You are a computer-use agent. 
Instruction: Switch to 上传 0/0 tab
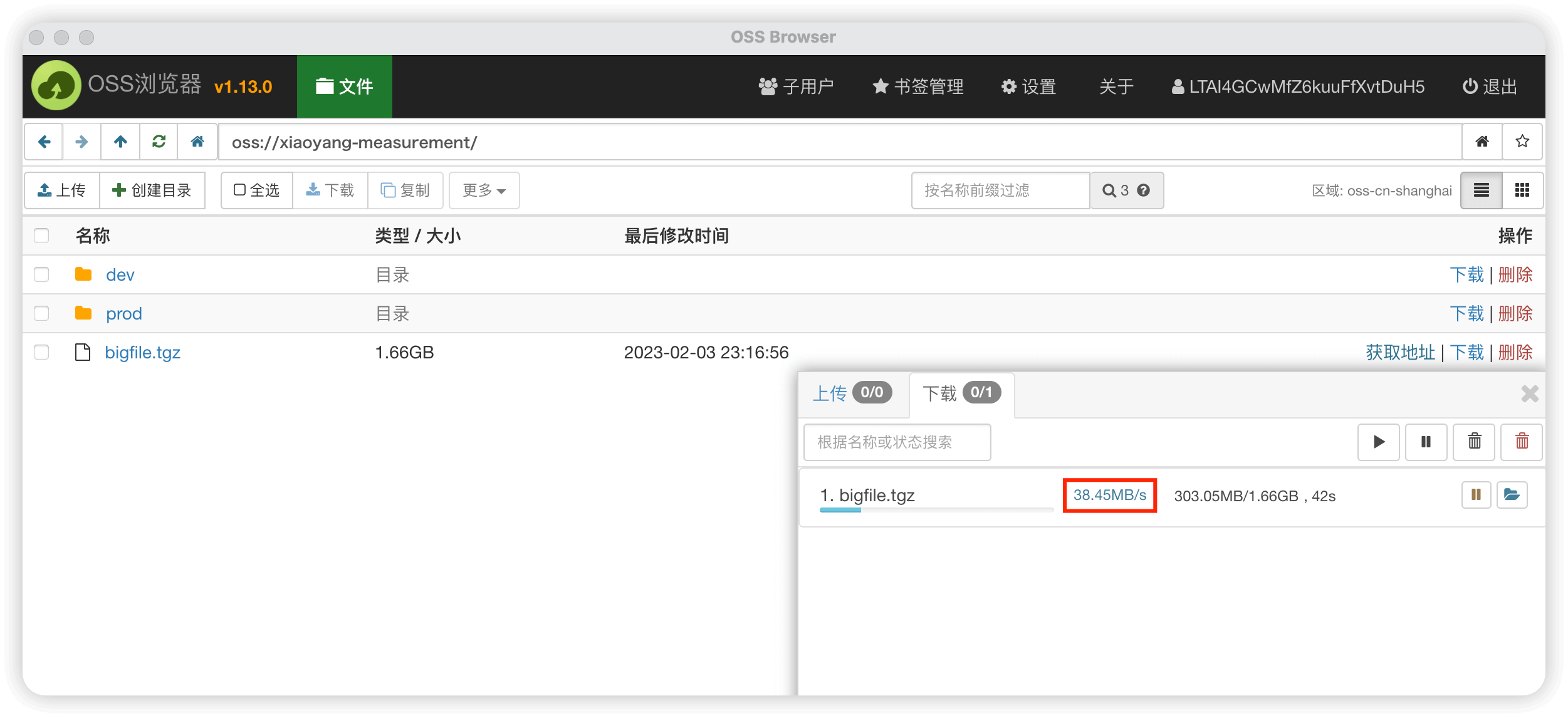click(x=853, y=393)
